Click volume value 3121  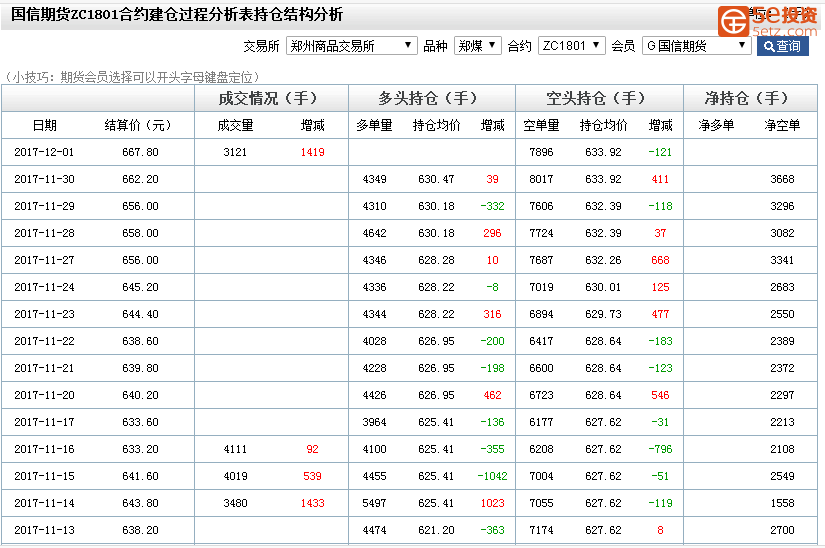(x=235, y=153)
